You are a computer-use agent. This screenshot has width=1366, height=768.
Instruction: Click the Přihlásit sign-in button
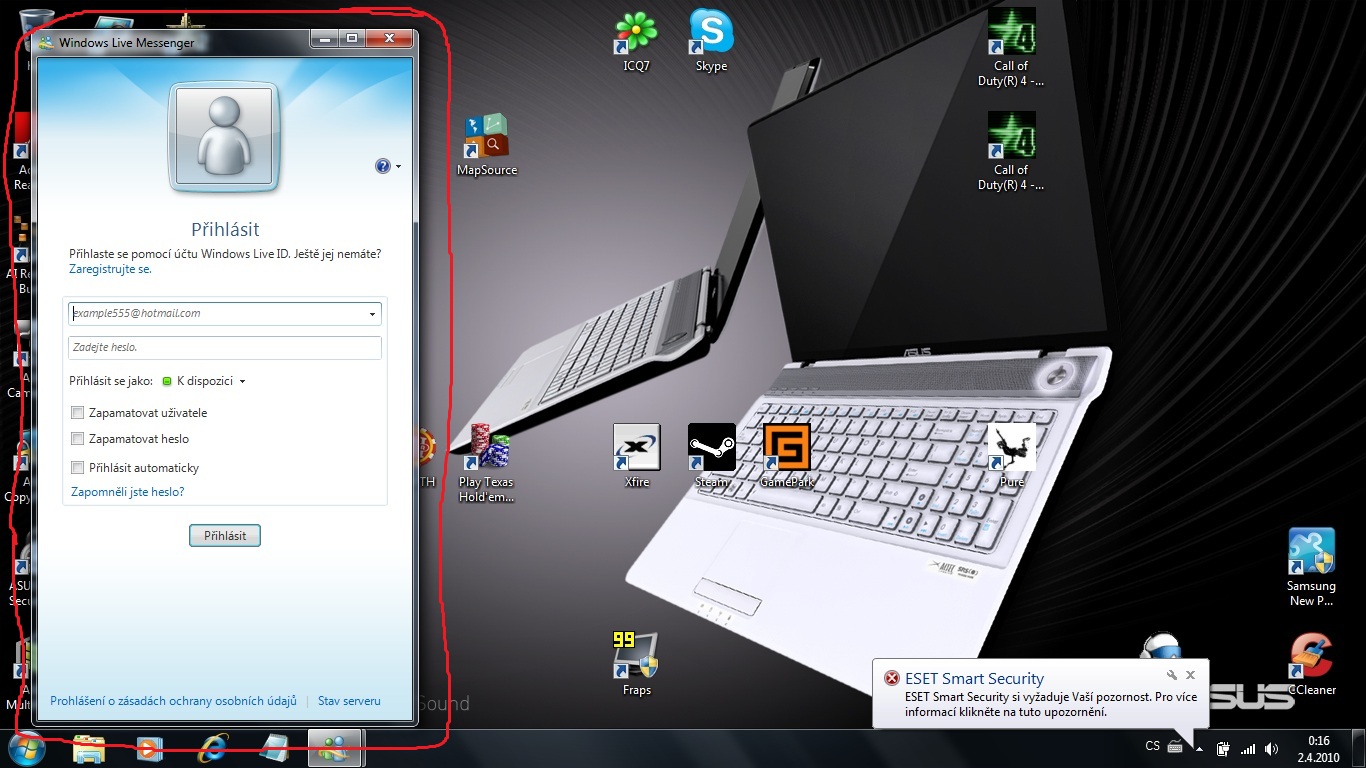tap(225, 536)
